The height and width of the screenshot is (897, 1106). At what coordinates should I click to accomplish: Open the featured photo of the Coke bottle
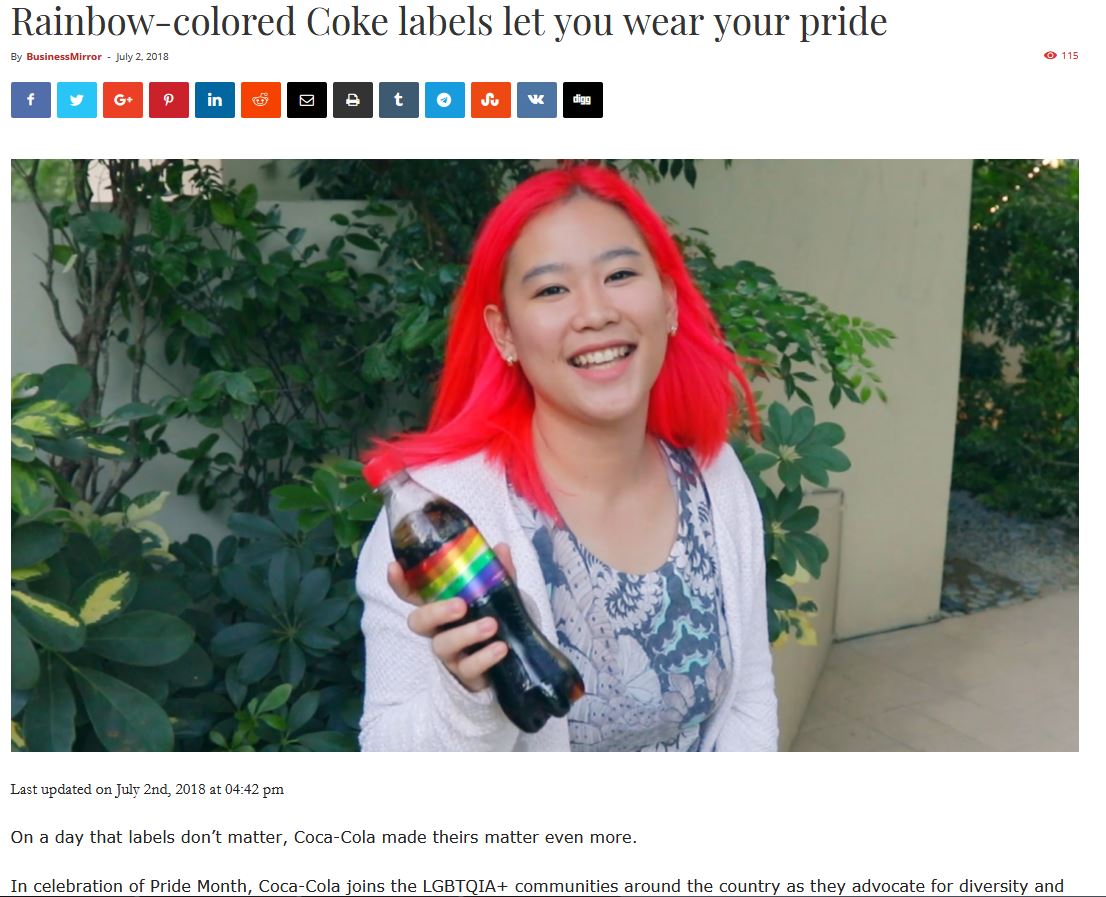[545, 455]
